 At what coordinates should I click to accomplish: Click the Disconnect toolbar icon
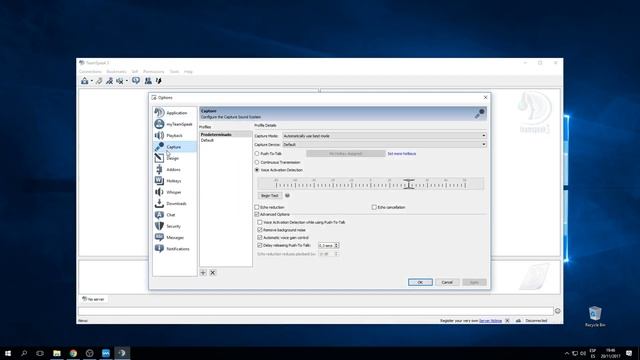99,81
